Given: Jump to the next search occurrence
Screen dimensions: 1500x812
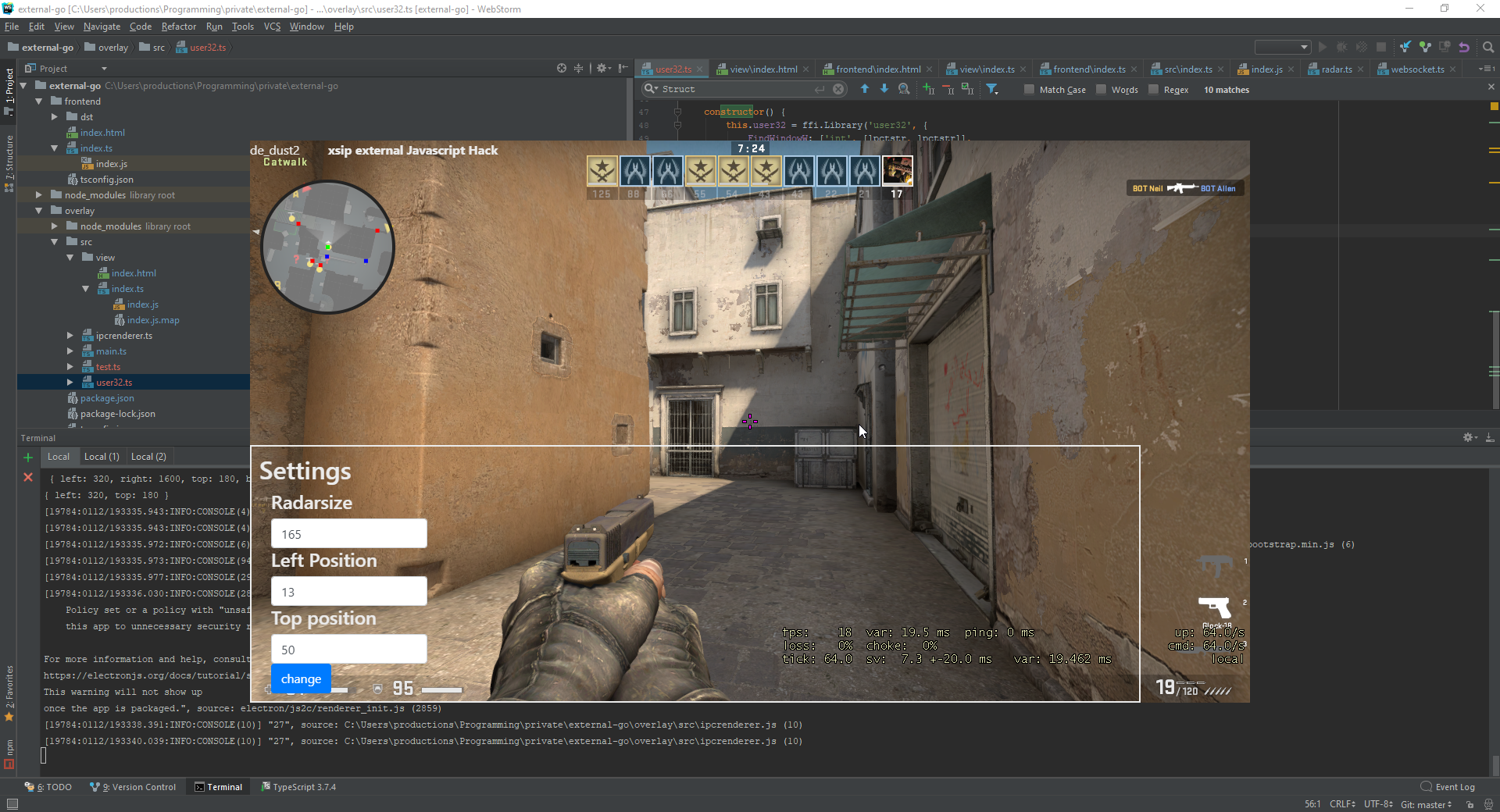Looking at the screenshot, I should [x=884, y=89].
